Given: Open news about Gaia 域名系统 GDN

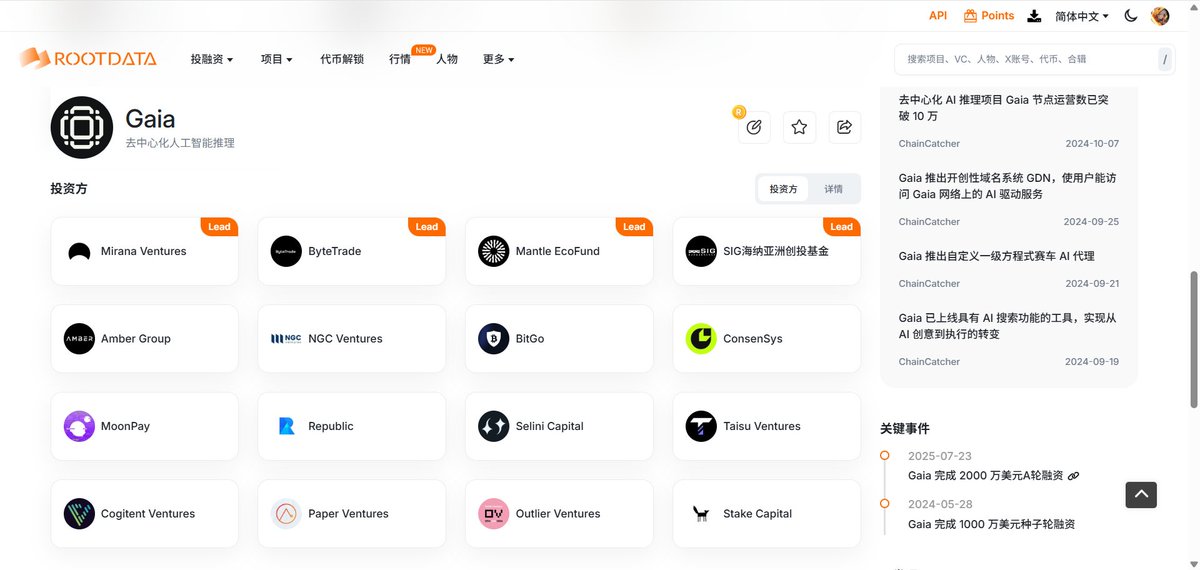Looking at the screenshot, I should [1007, 186].
